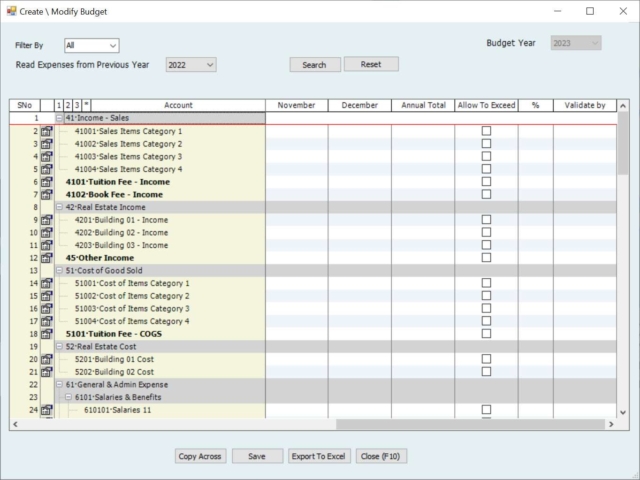Image resolution: width=640 pixels, height=480 pixels.
Task: Open the row icon for 4102 Book Fee - Income
Action: coord(47,195)
